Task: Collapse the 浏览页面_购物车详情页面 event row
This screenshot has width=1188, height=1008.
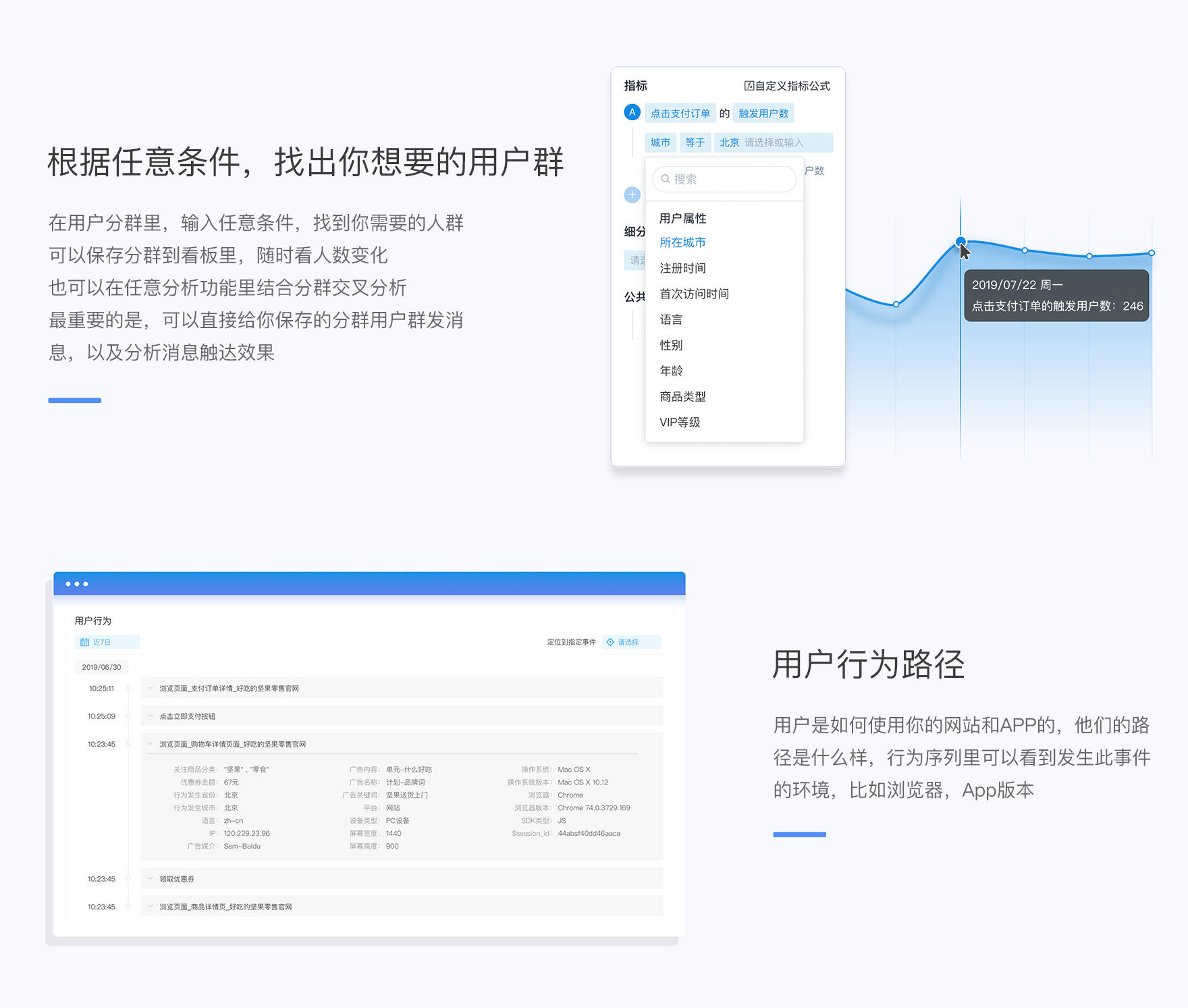Action: pos(402,744)
